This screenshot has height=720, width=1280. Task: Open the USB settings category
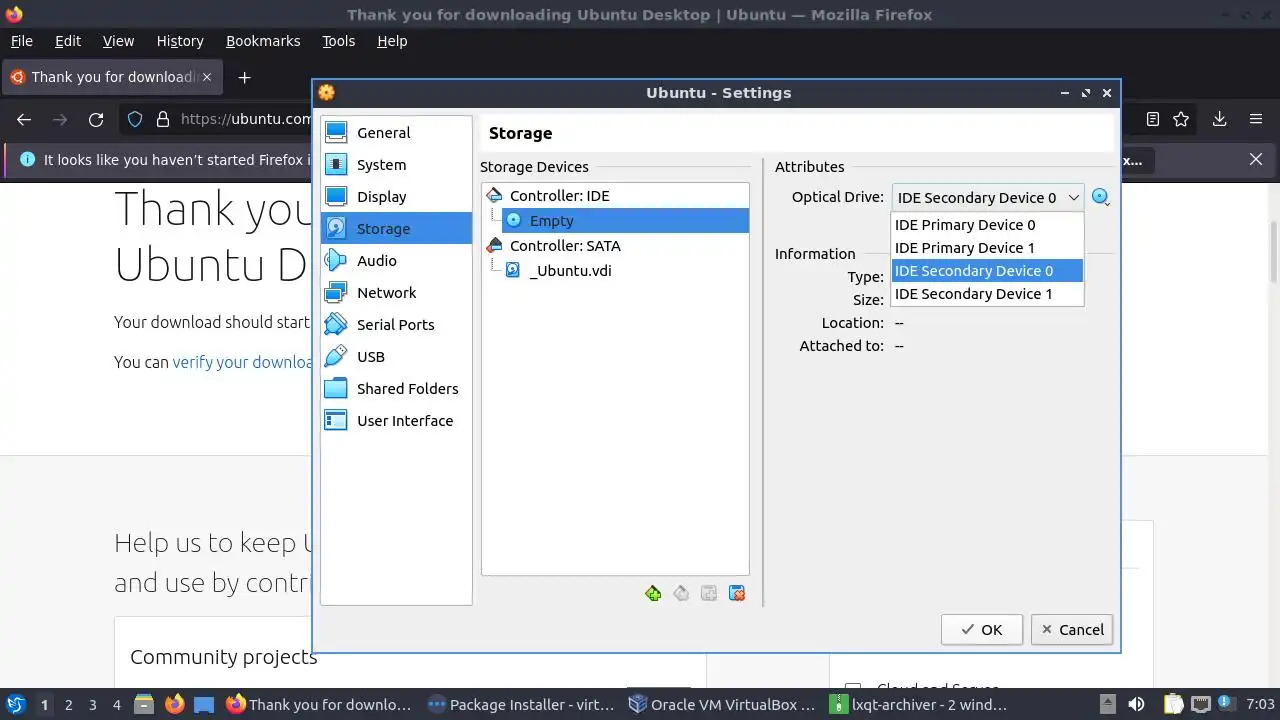tap(396, 357)
